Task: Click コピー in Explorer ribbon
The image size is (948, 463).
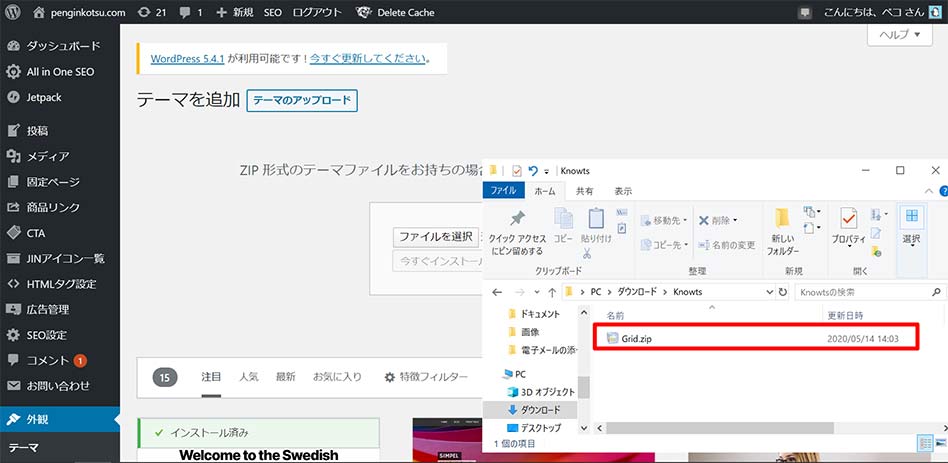Action: [x=563, y=227]
